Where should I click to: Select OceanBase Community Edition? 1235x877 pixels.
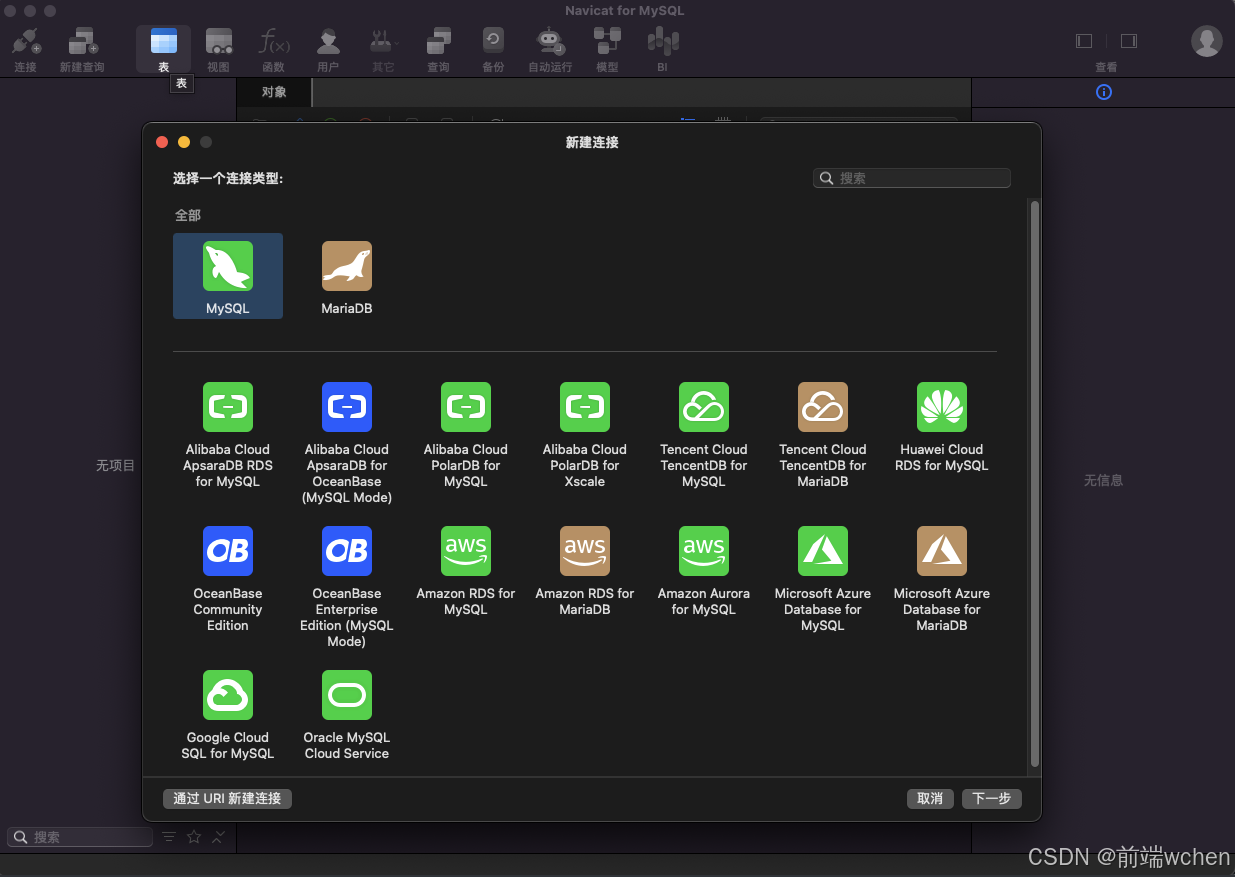point(228,579)
